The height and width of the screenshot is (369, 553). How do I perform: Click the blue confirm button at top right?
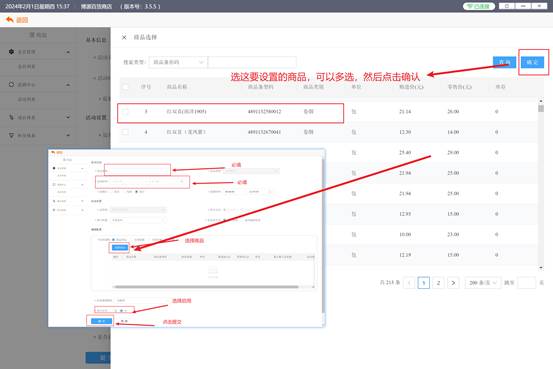click(533, 62)
